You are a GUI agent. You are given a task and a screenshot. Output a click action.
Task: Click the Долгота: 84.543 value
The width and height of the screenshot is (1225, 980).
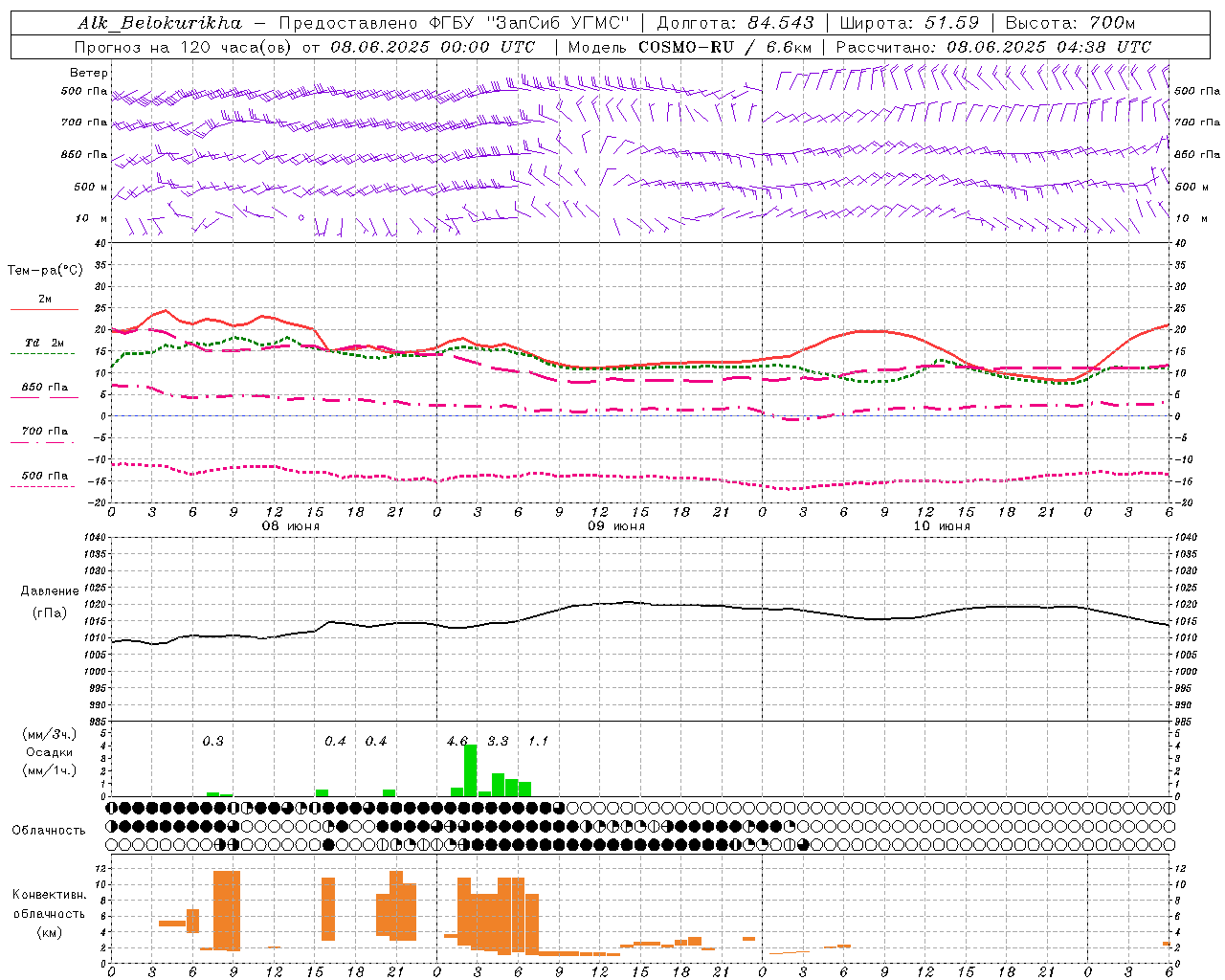(x=736, y=23)
